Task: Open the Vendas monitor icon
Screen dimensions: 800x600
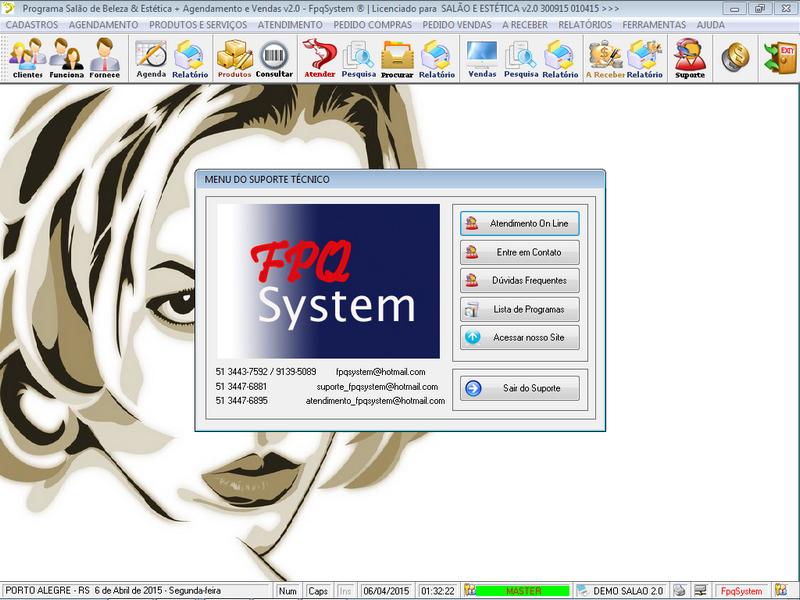Action: point(482,58)
